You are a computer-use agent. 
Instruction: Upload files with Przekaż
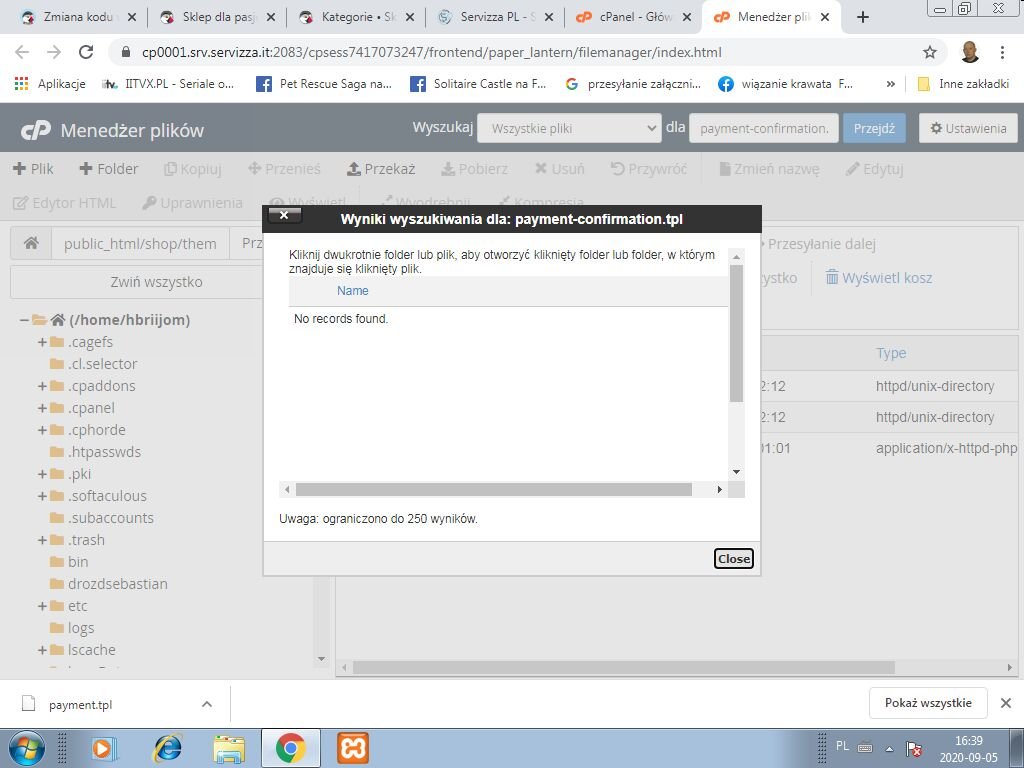coord(381,168)
